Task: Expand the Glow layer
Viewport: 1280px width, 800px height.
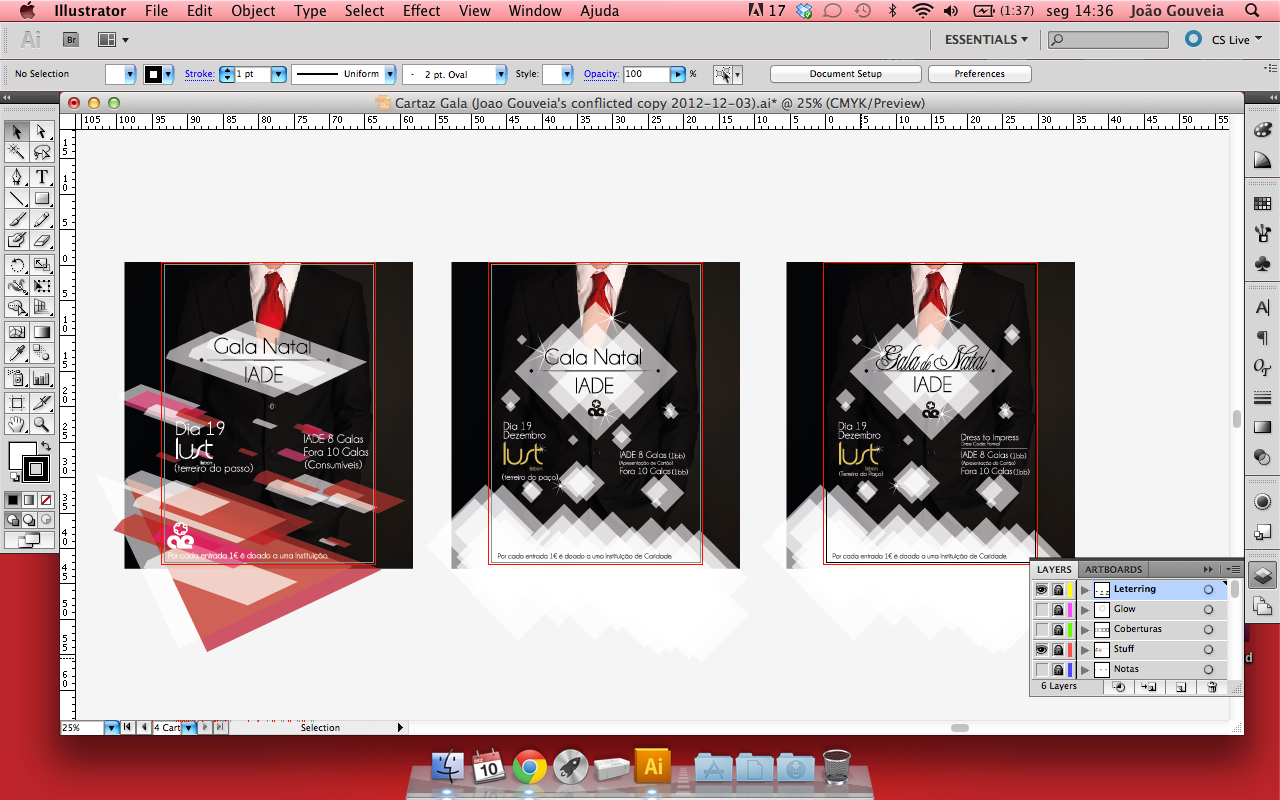Action: pos(1085,610)
